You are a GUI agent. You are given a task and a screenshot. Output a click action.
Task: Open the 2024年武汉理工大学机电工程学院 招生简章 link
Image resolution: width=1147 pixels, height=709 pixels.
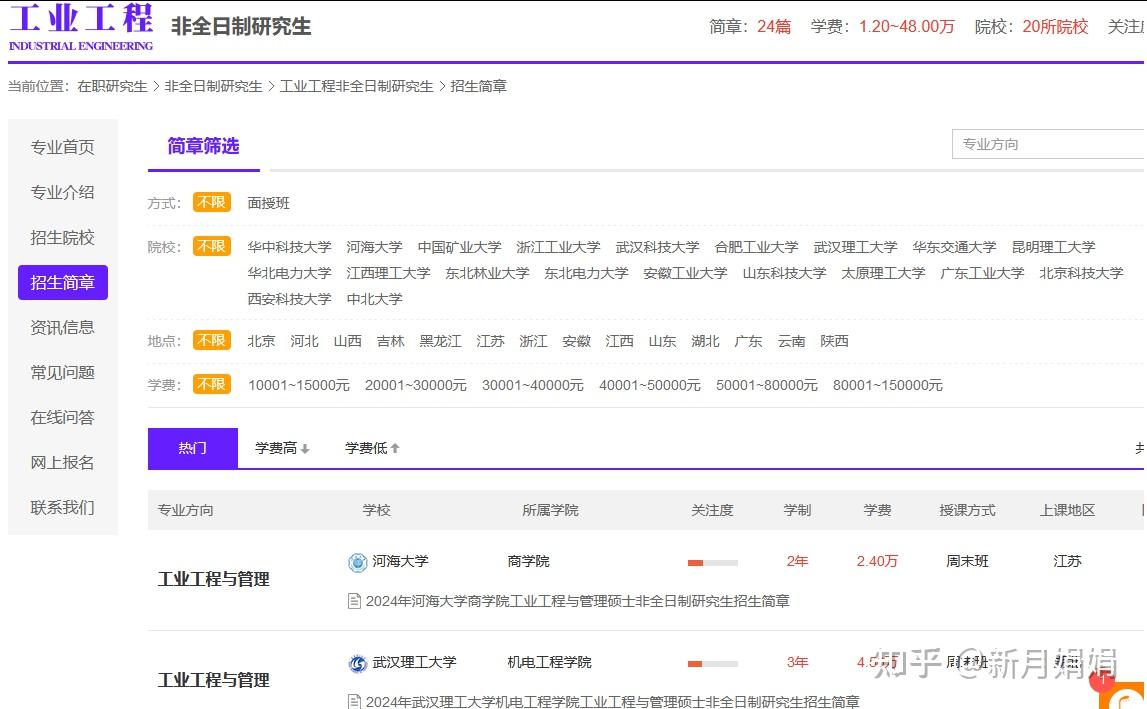pos(612,702)
